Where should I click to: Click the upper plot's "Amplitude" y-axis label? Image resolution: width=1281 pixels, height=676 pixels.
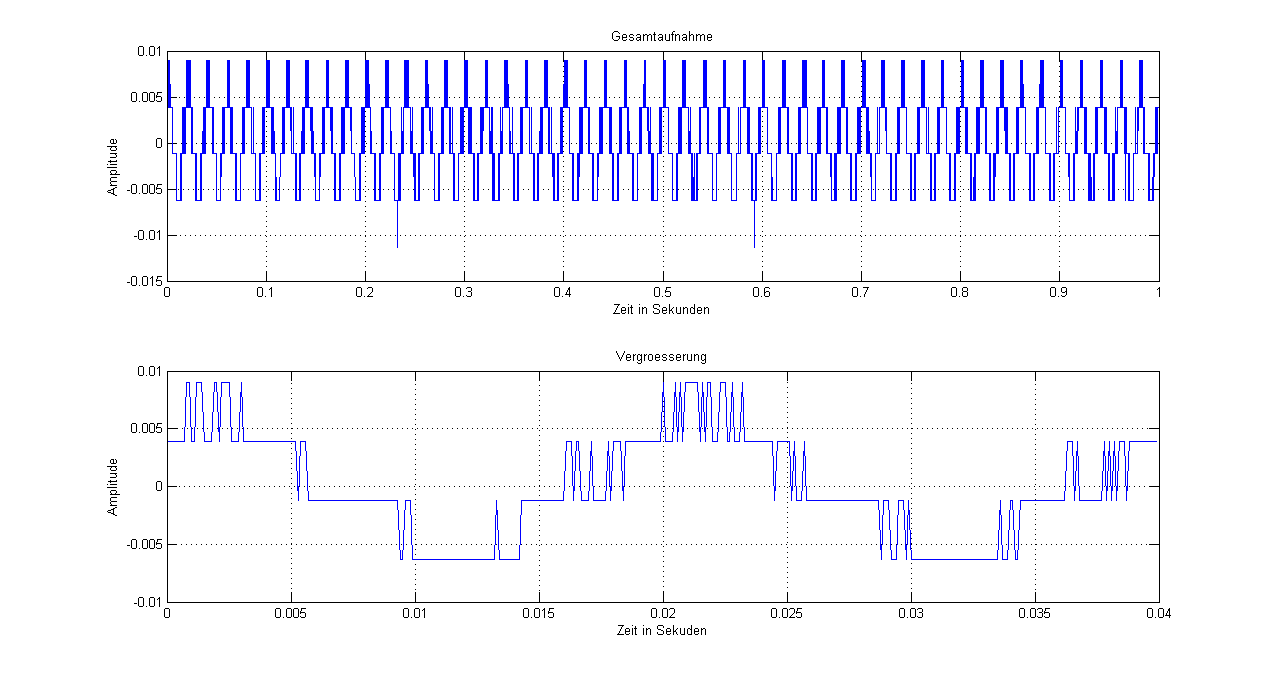point(114,166)
